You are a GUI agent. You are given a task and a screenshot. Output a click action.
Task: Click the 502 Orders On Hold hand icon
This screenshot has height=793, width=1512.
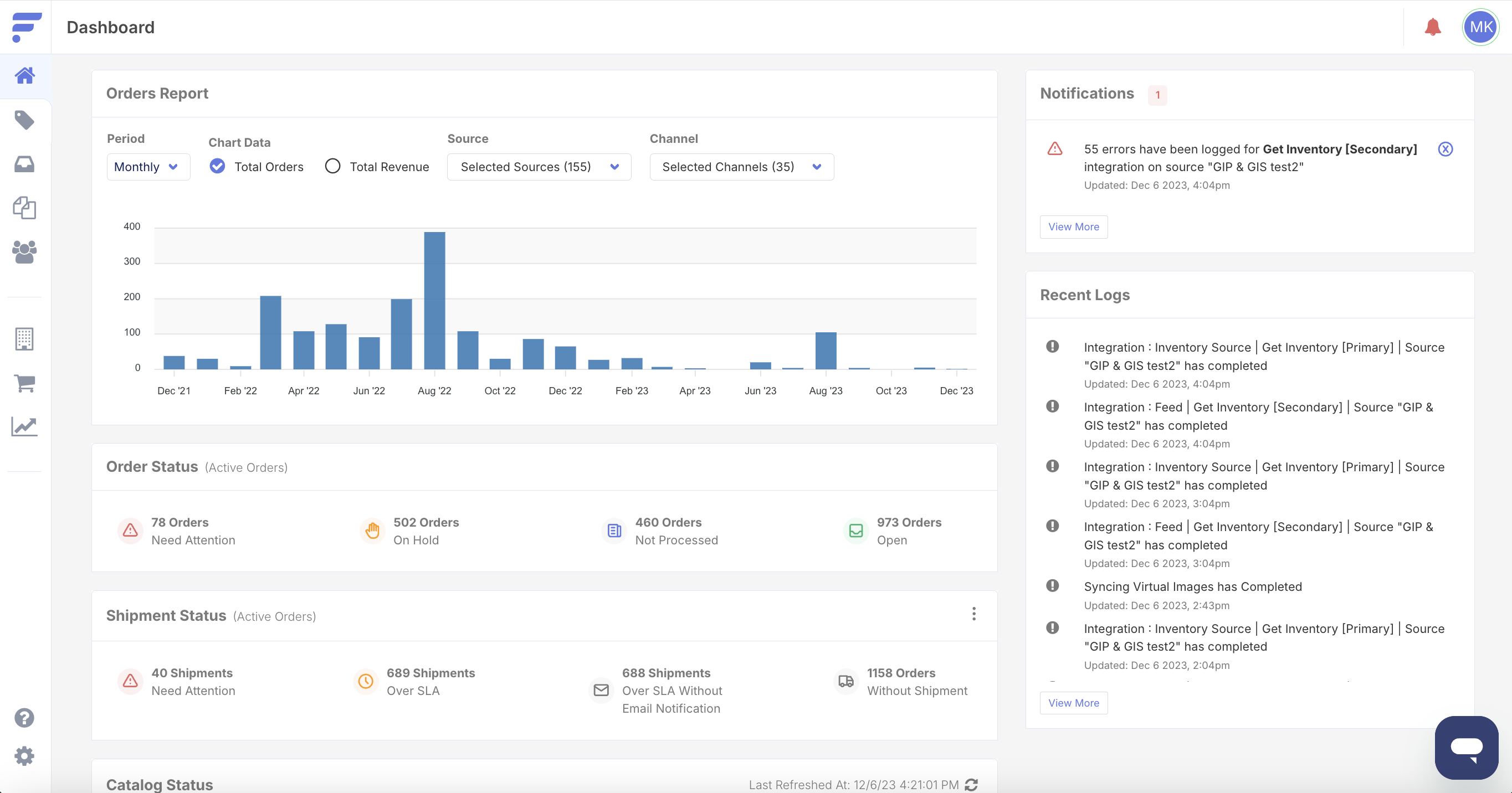click(372, 531)
